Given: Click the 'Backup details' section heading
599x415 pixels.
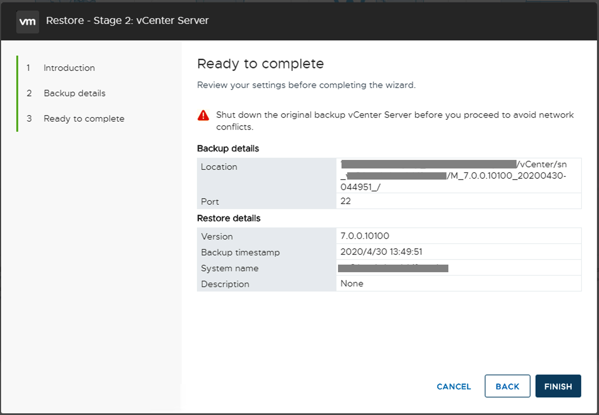Looking at the screenshot, I should [228, 148].
